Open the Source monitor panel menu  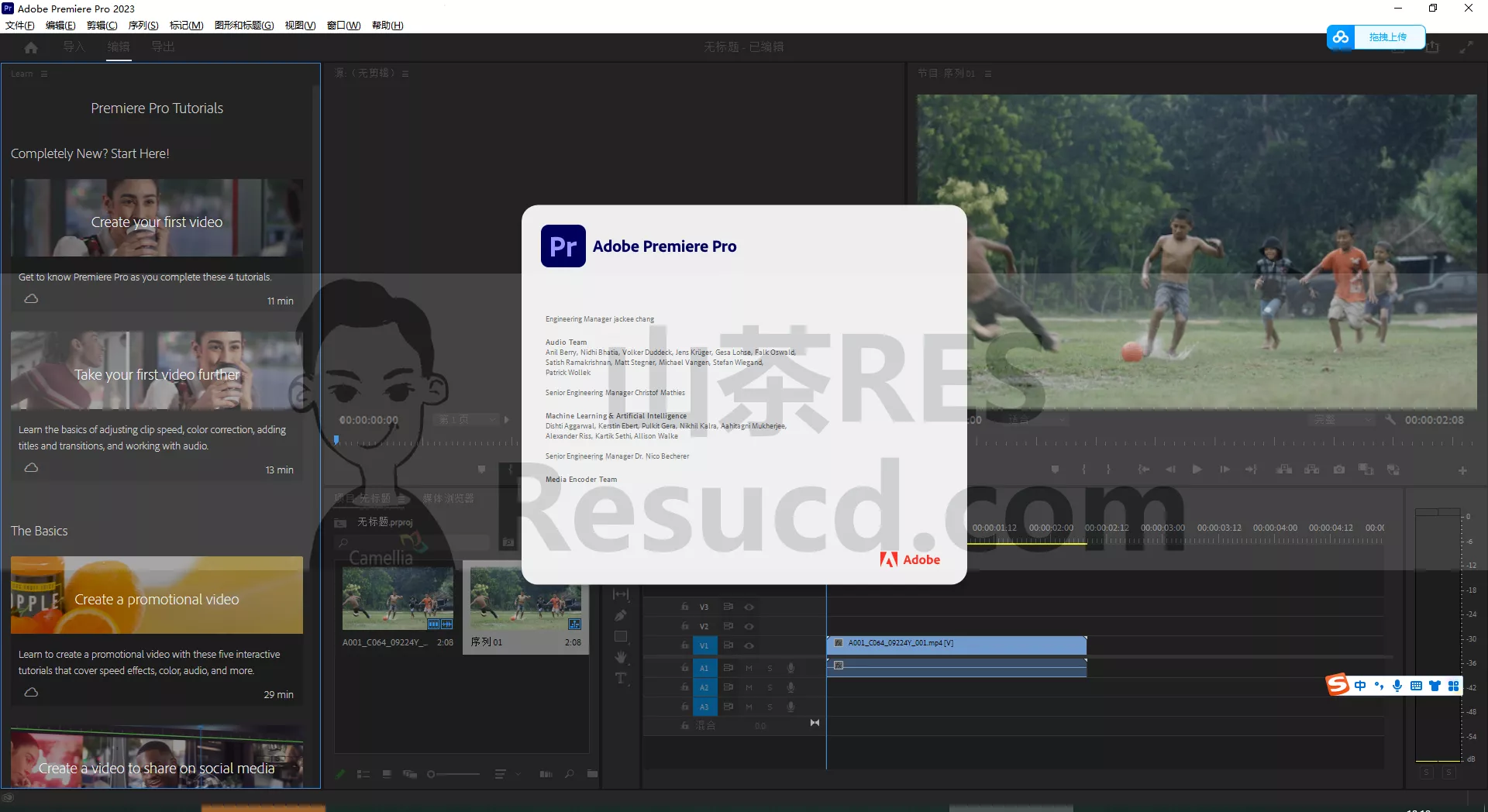point(405,74)
